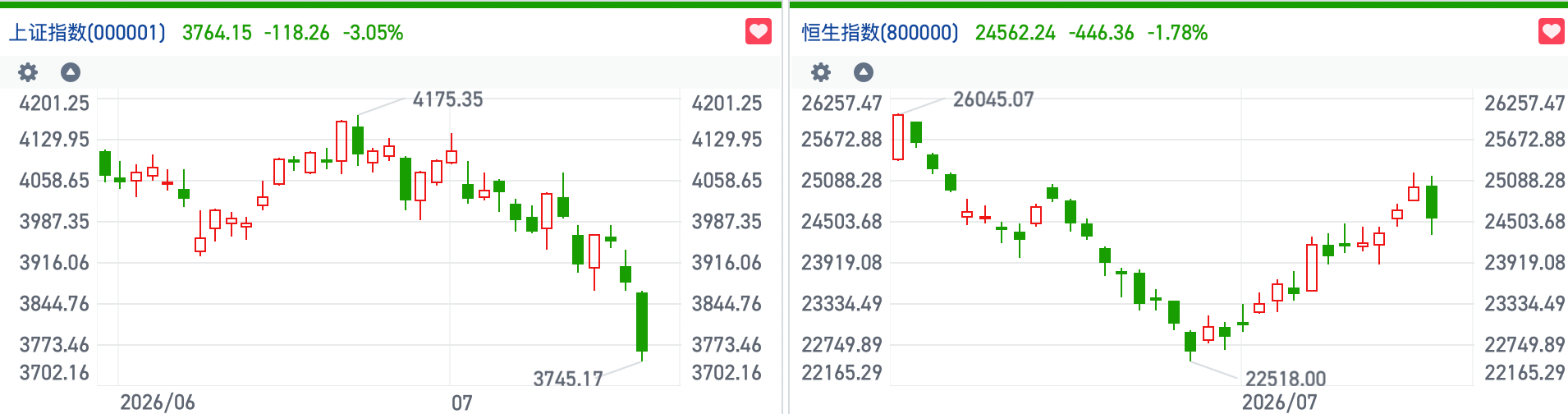Click the 上证指数 change percent -3.05%

point(373,33)
